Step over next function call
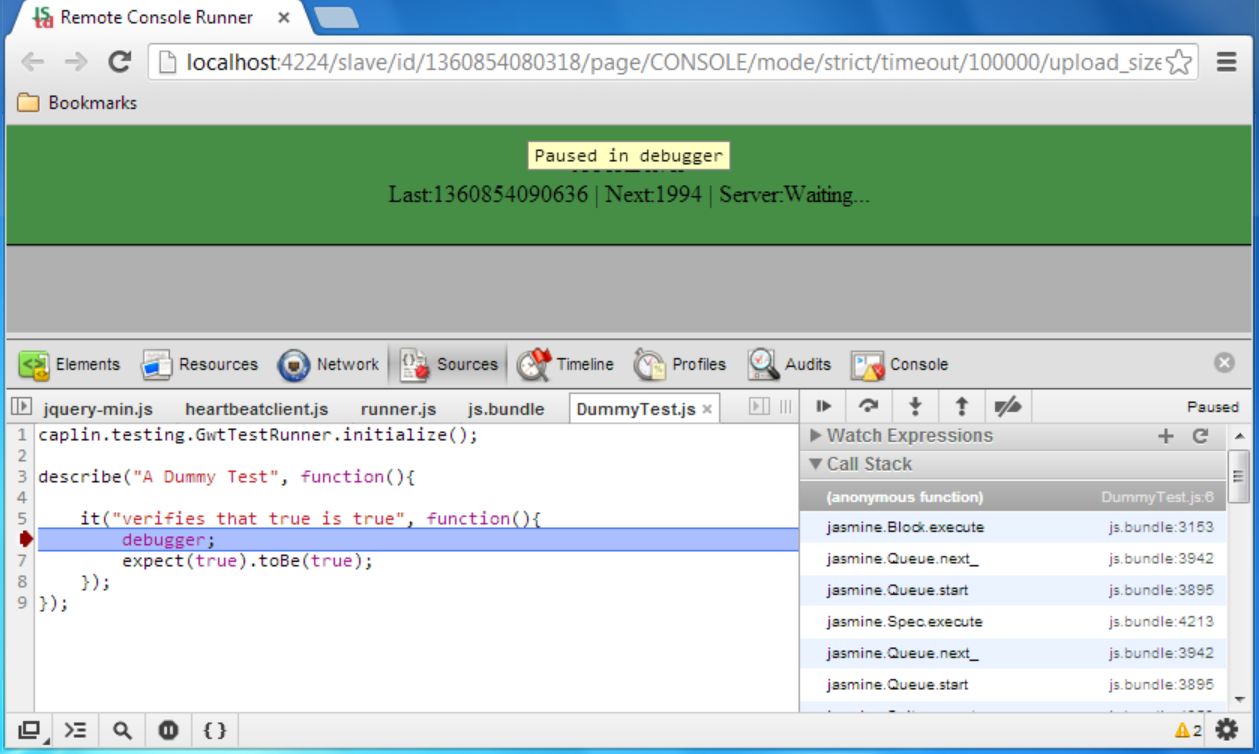The height and width of the screenshot is (754, 1259). (x=869, y=406)
